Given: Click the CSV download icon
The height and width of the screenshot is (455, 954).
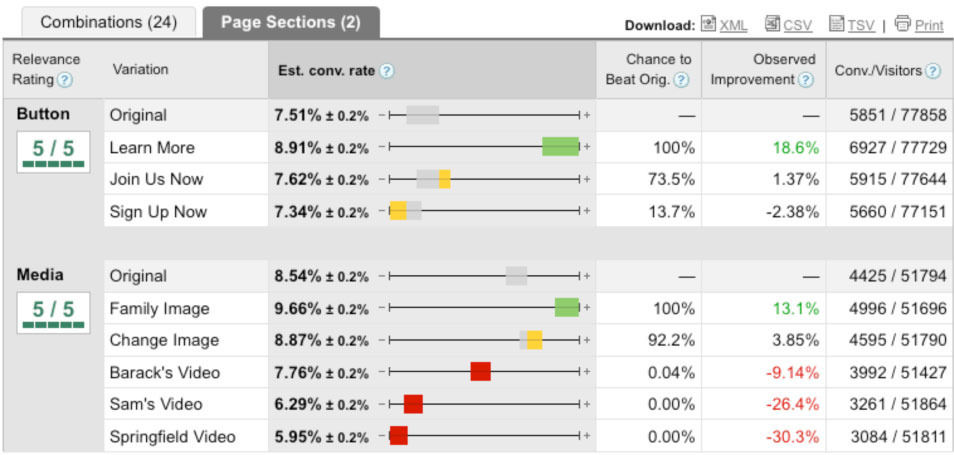Looking at the screenshot, I should 772,23.
